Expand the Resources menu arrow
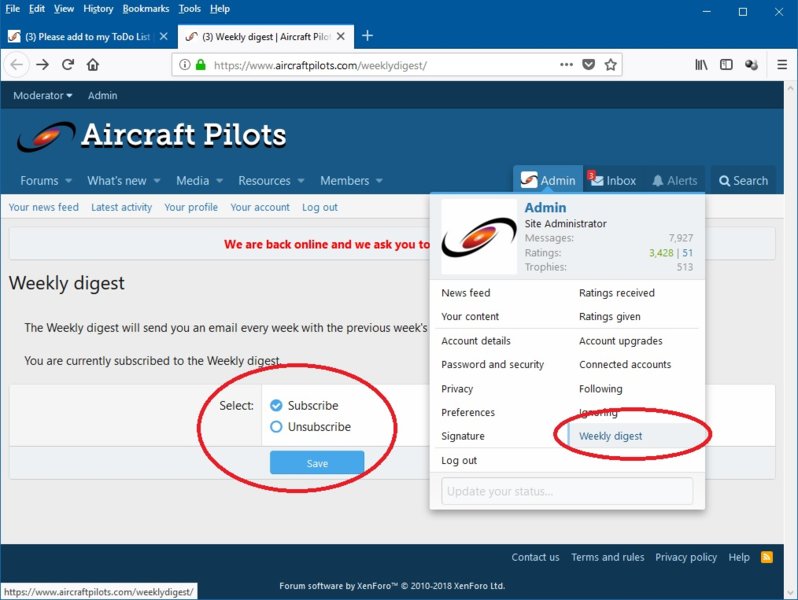Screen dimensions: 798x600 pyautogui.click(x=301, y=181)
